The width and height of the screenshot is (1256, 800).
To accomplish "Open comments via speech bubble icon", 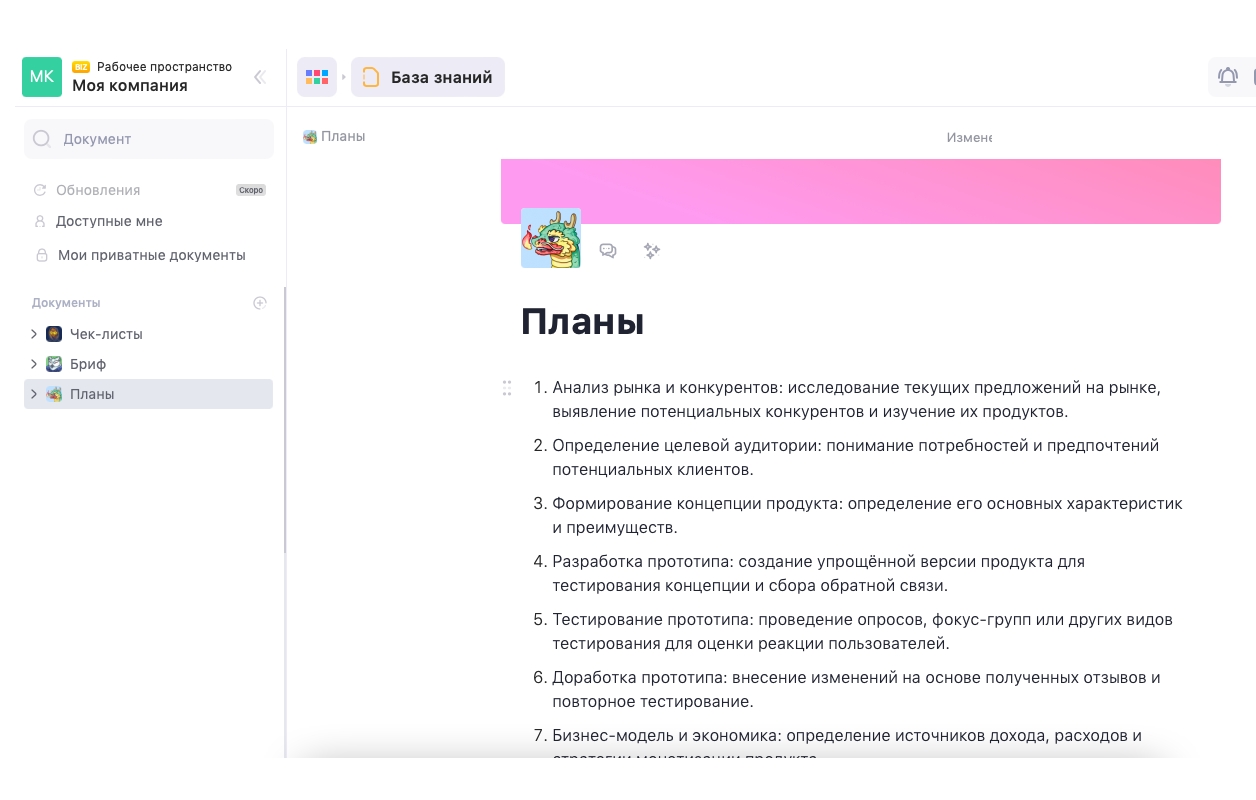I will (x=608, y=251).
